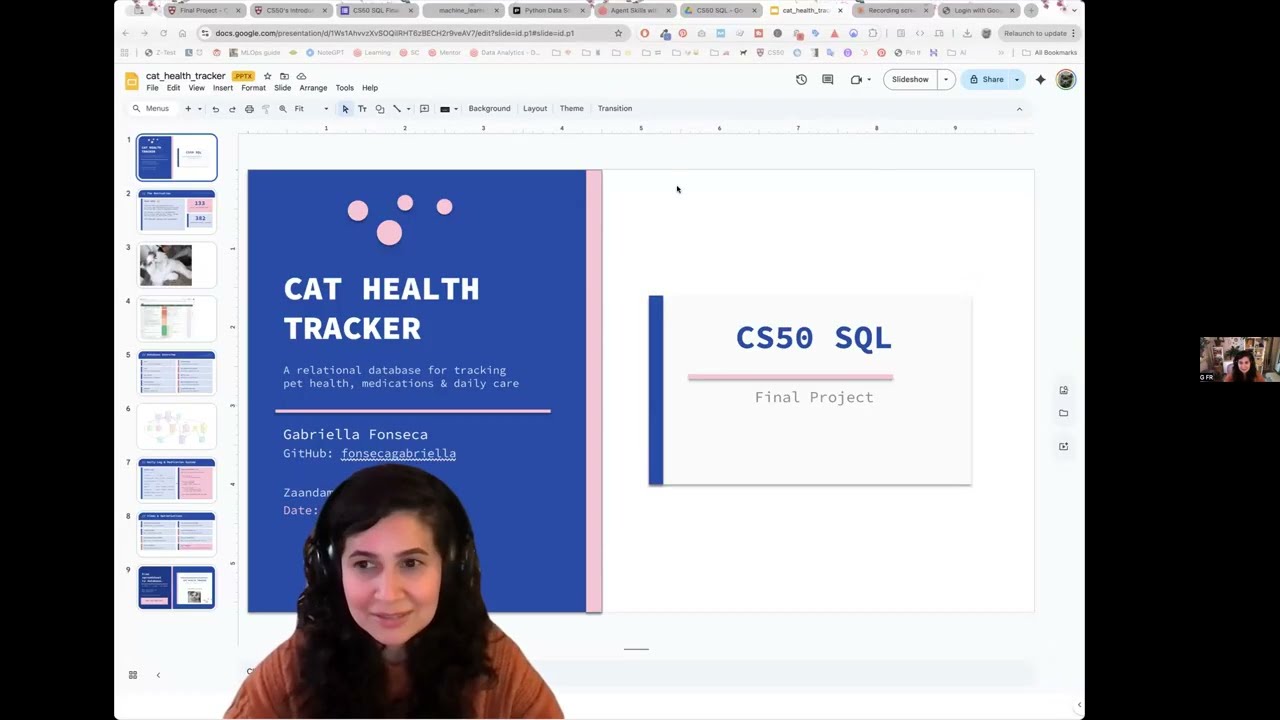Open the Chrome extensions puzzle icon

point(873,33)
